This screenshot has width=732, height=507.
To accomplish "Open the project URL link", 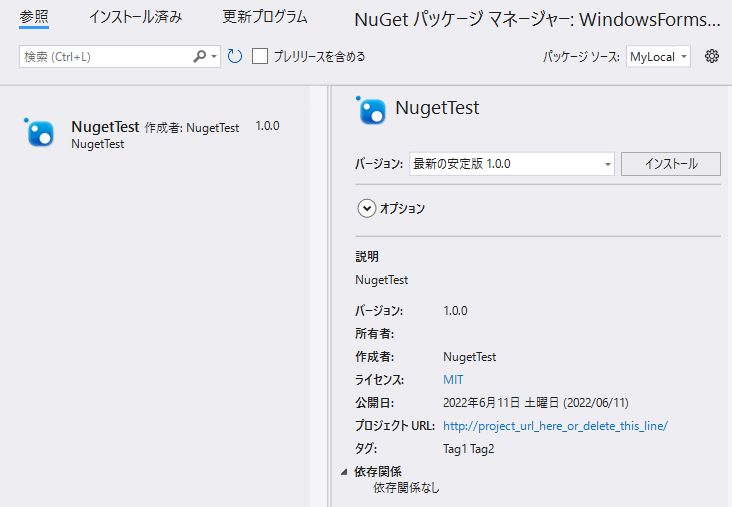I will tap(556, 426).
